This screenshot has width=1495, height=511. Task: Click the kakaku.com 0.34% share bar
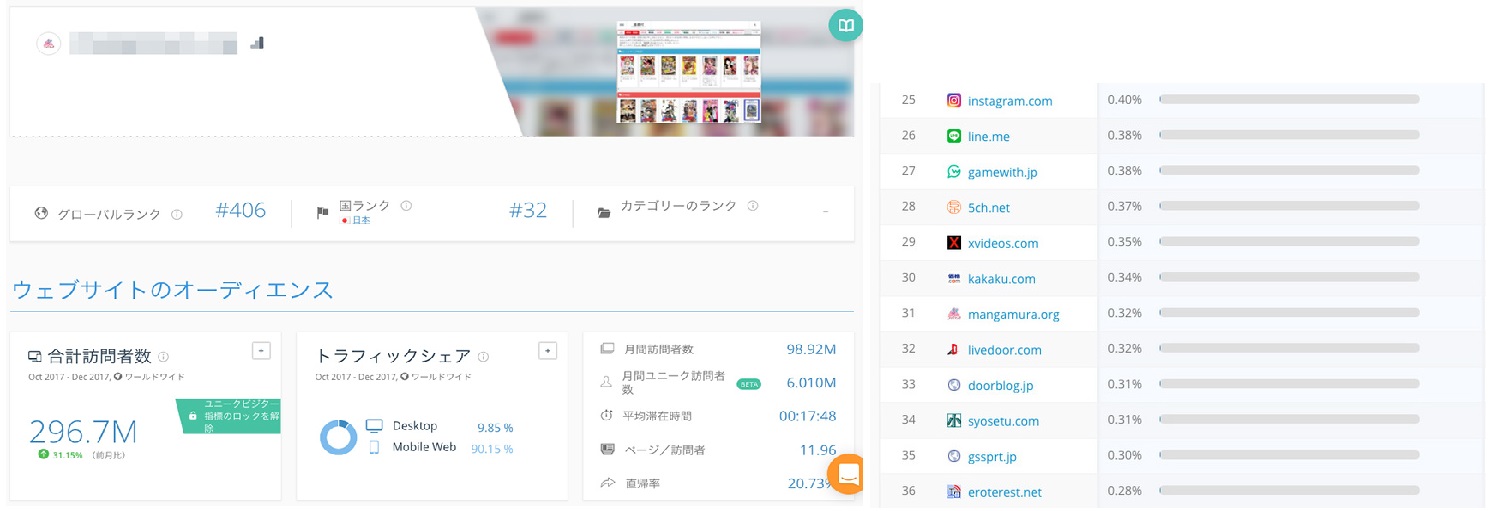[1289, 278]
